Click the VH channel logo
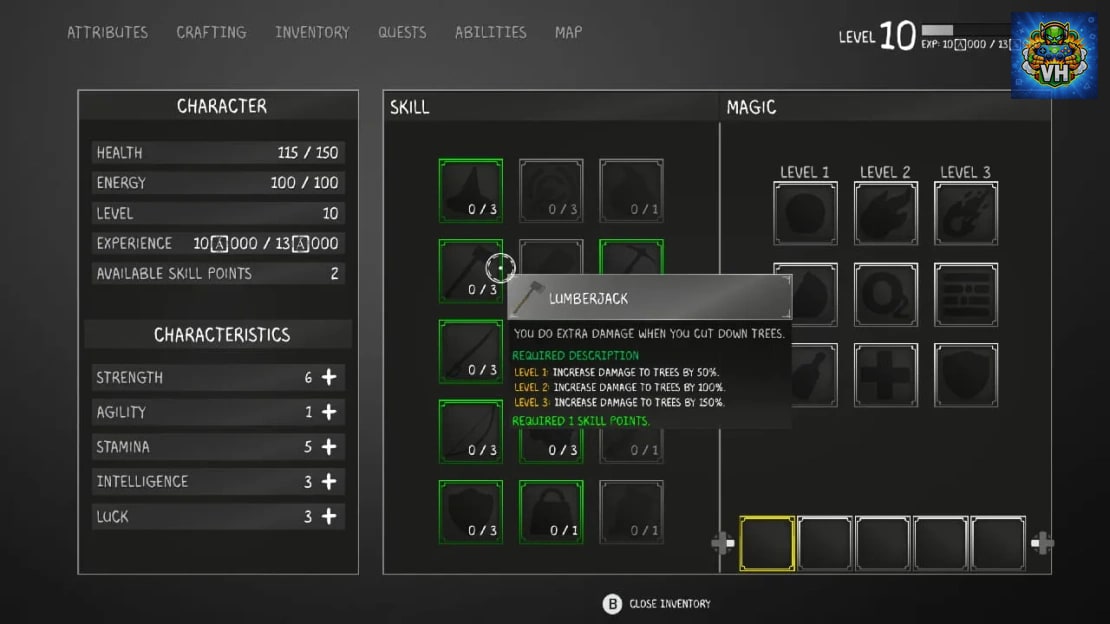 point(1054,55)
